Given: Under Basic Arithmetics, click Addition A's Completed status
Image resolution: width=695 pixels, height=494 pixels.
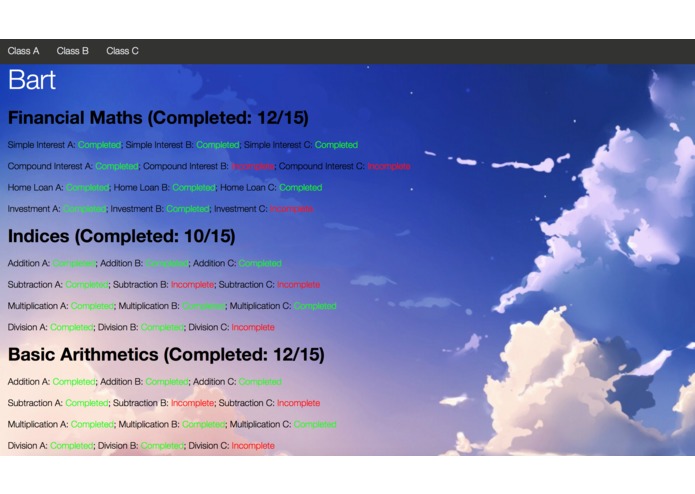Looking at the screenshot, I should coord(74,381).
